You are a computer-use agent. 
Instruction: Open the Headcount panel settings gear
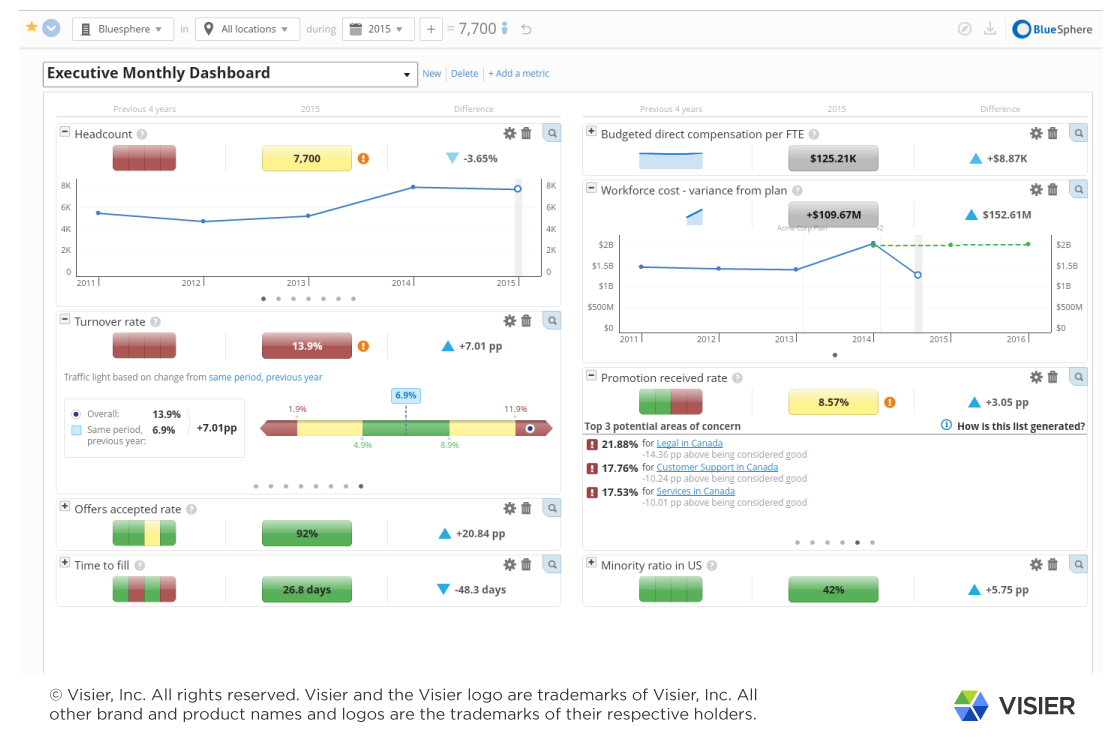[x=509, y=132]
